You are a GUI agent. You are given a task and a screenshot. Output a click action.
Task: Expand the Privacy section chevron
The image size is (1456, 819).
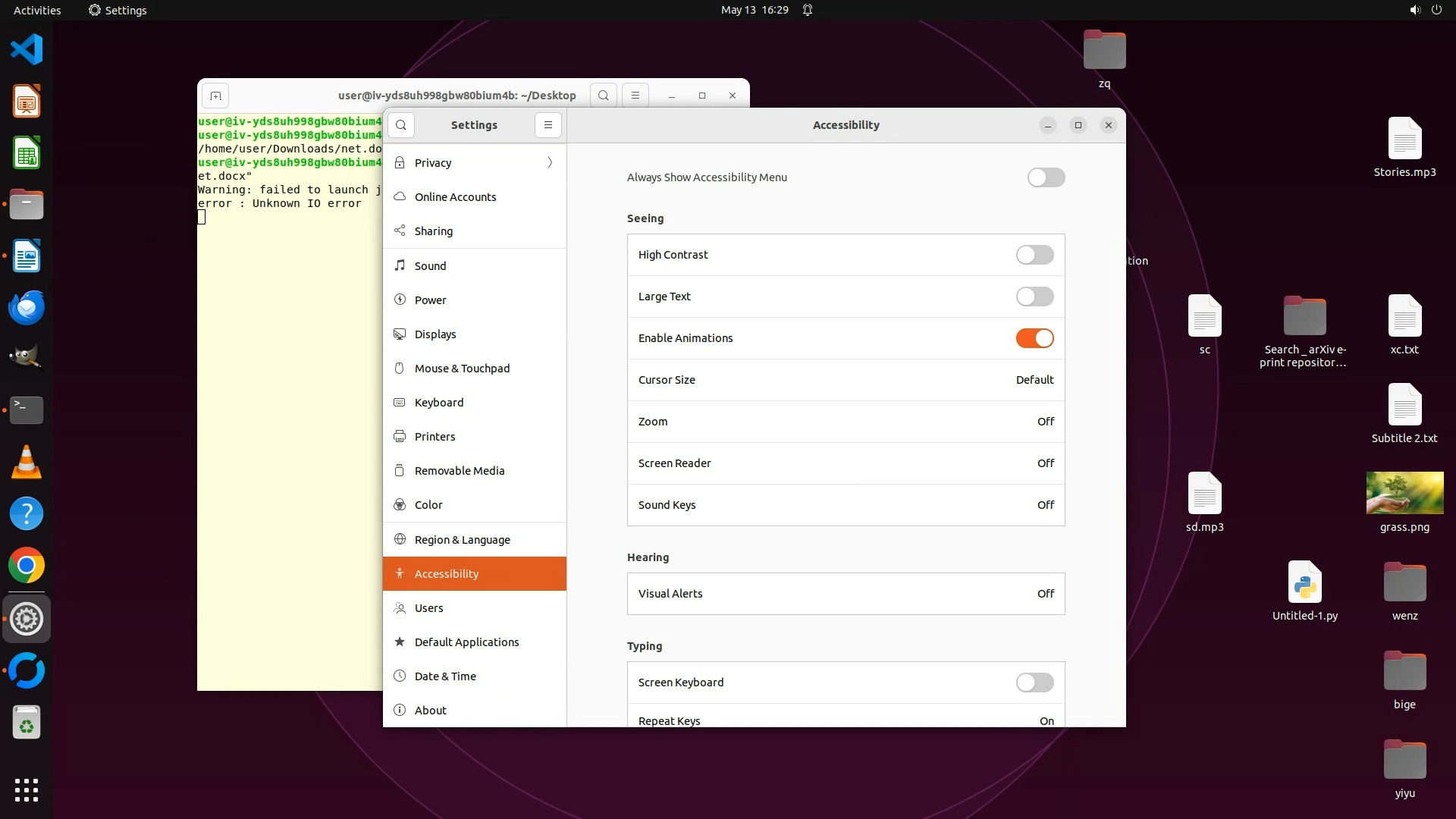[550, 162]
